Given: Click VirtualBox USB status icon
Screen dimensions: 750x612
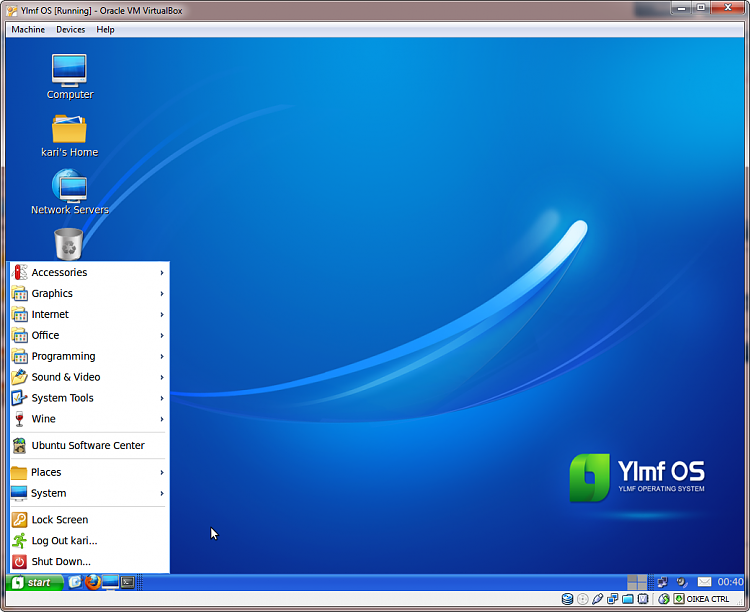Looking at the screenshot, I should tap(597, 599).
